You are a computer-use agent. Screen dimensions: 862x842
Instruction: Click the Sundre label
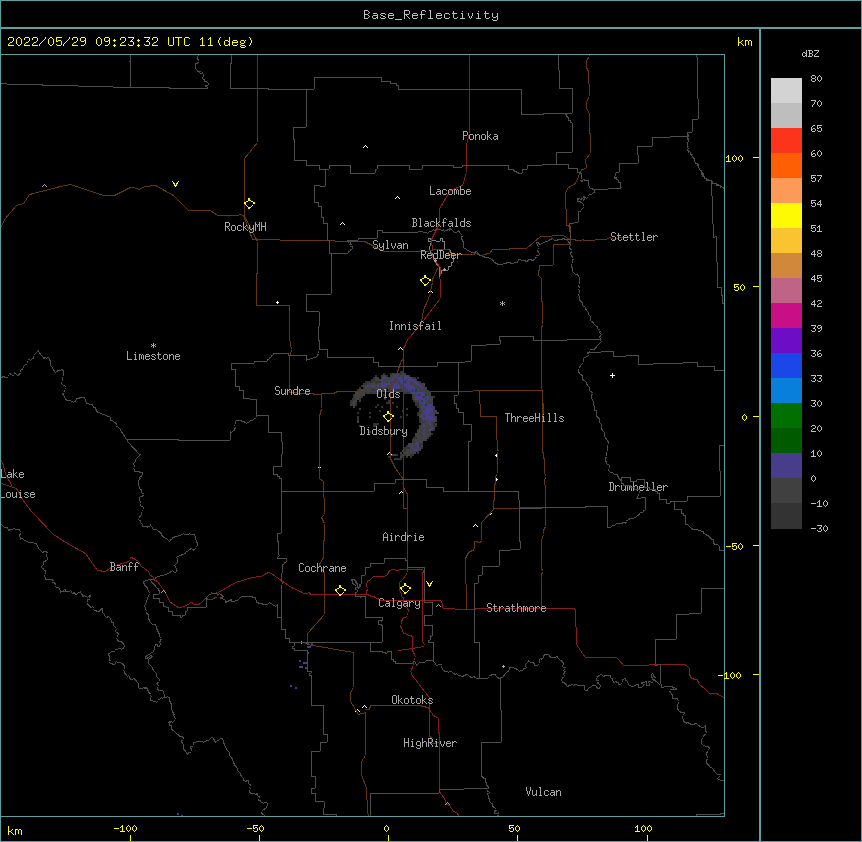(x=292, y=391)
